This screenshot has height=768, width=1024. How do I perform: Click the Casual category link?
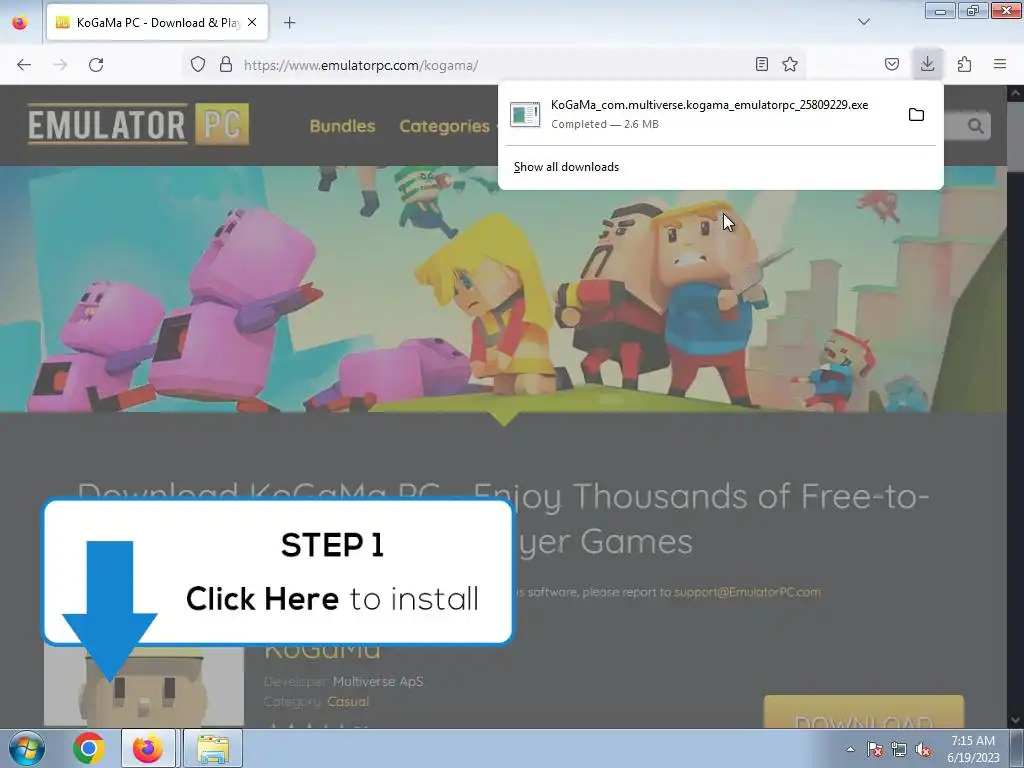(x=348, y=701)
